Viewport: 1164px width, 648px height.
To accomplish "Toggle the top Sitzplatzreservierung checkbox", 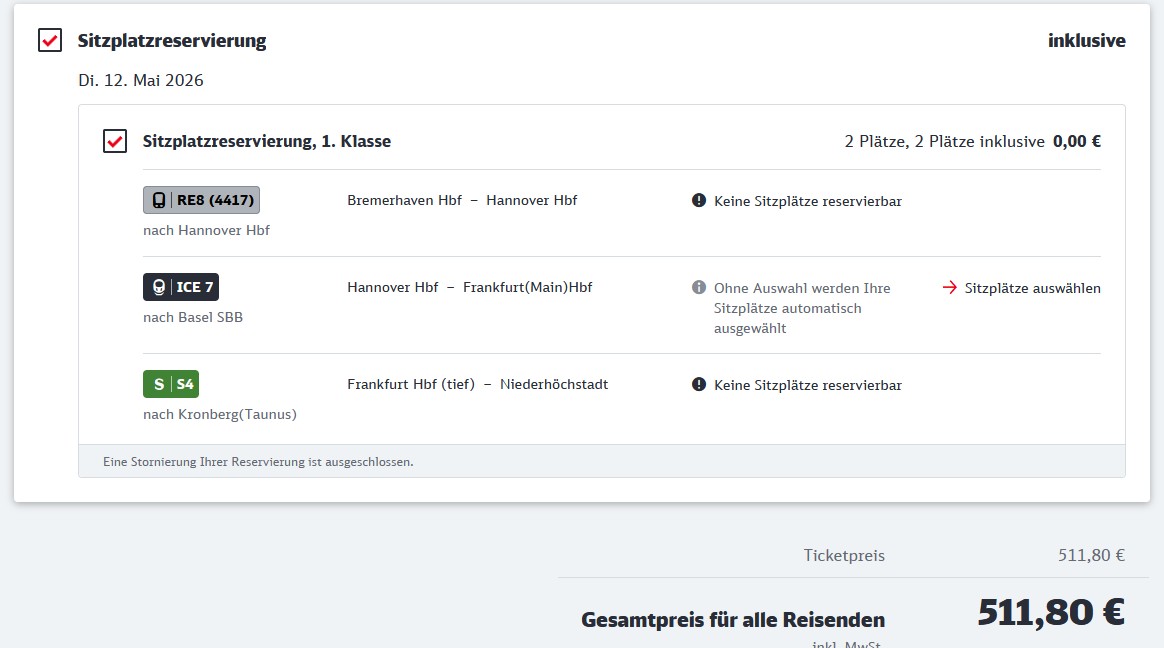I will (x=50, y=41).
